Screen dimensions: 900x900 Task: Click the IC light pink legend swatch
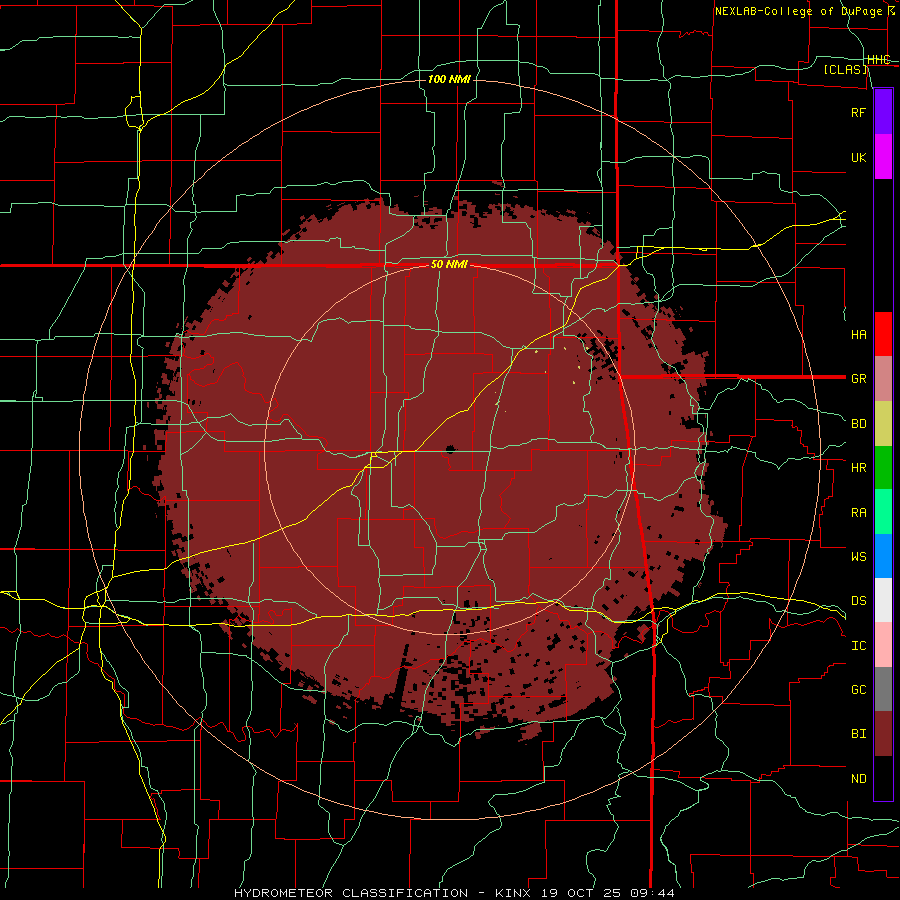(883, 645)
